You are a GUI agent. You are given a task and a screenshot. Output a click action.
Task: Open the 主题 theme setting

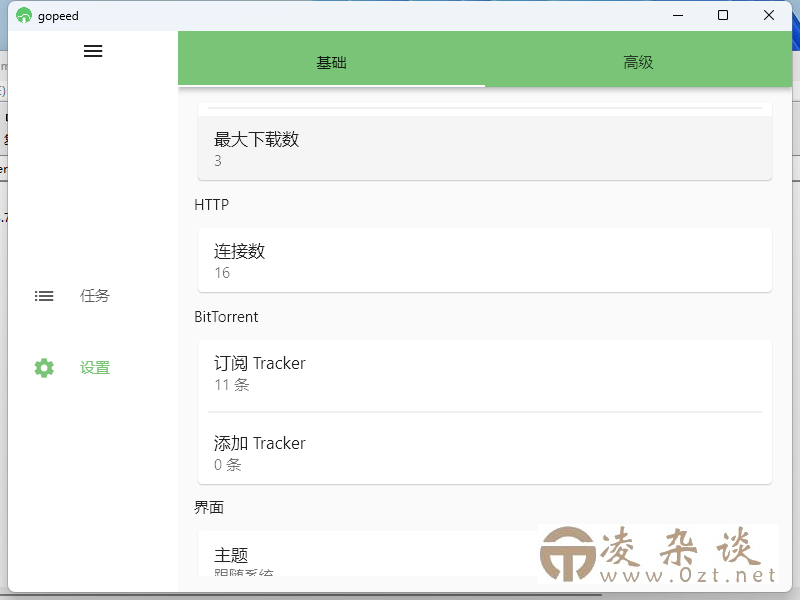tap(485, 555)
